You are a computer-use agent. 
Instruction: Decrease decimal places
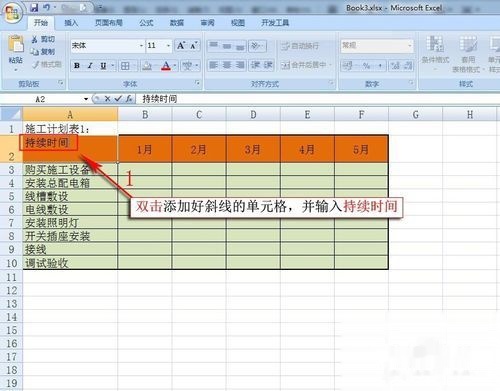(x=408, y=66)
